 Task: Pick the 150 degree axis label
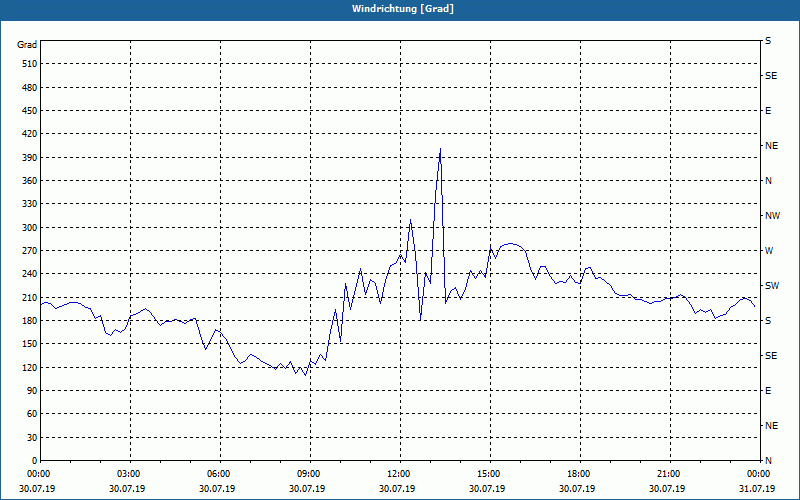pyautogui.click(x=30, y=344)
